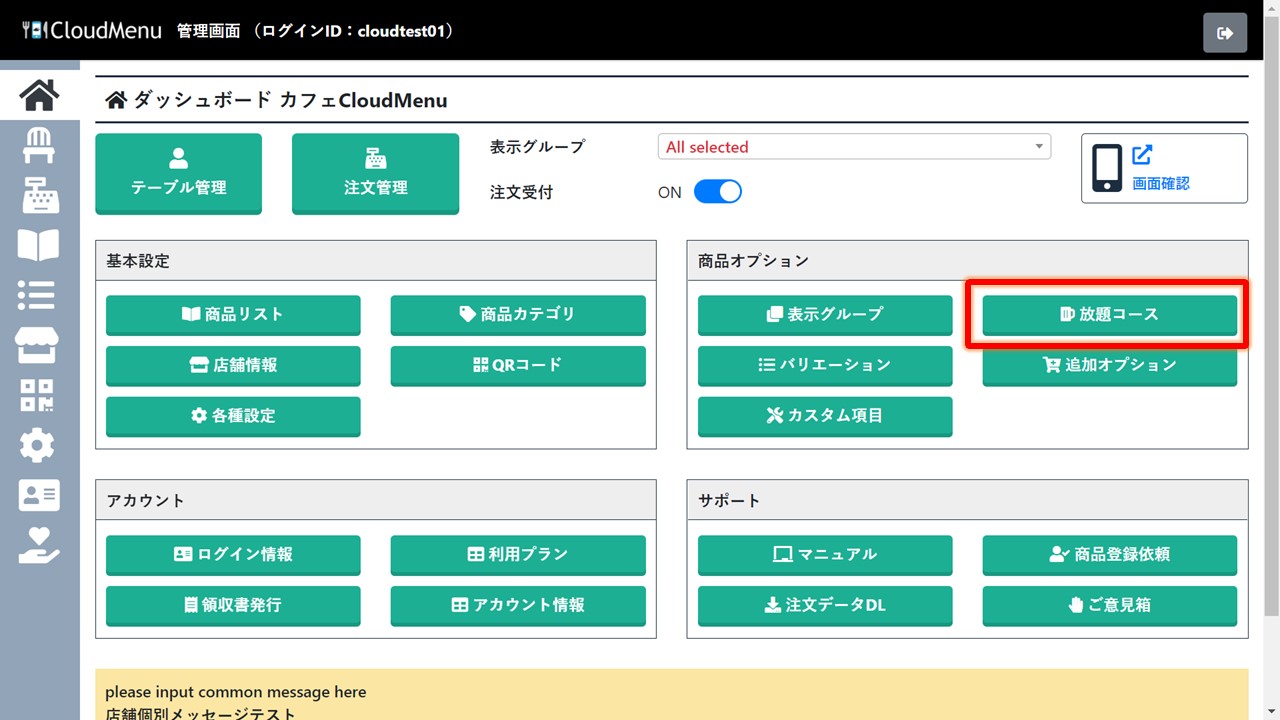Image resolution: width=1280 pixels, height=720 pixels.
Task: Open バリエーション
Action: pos(825,365)
